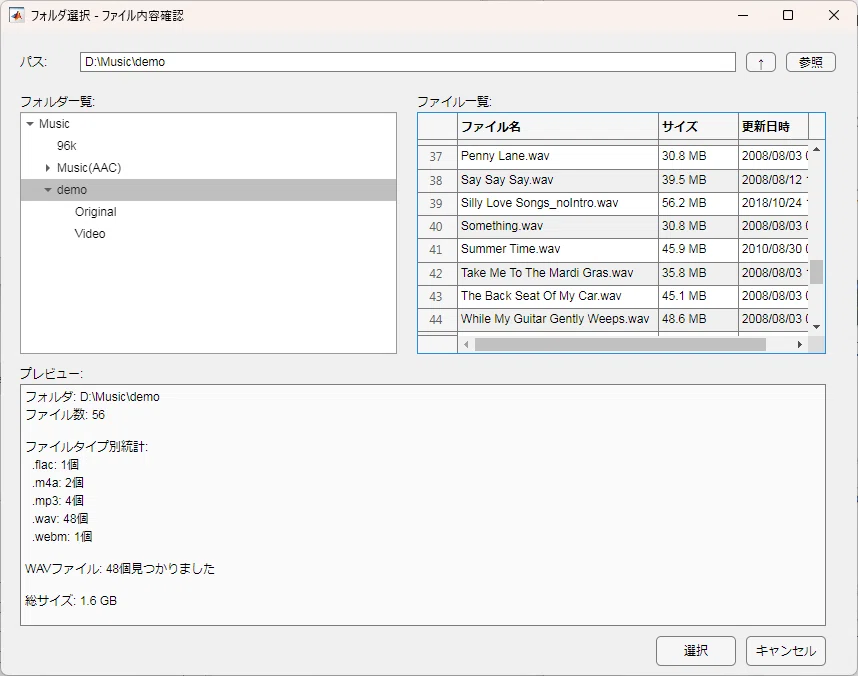The image size is (858, 676).
Task: Select Something.wav file
Action: coord(558,226)
